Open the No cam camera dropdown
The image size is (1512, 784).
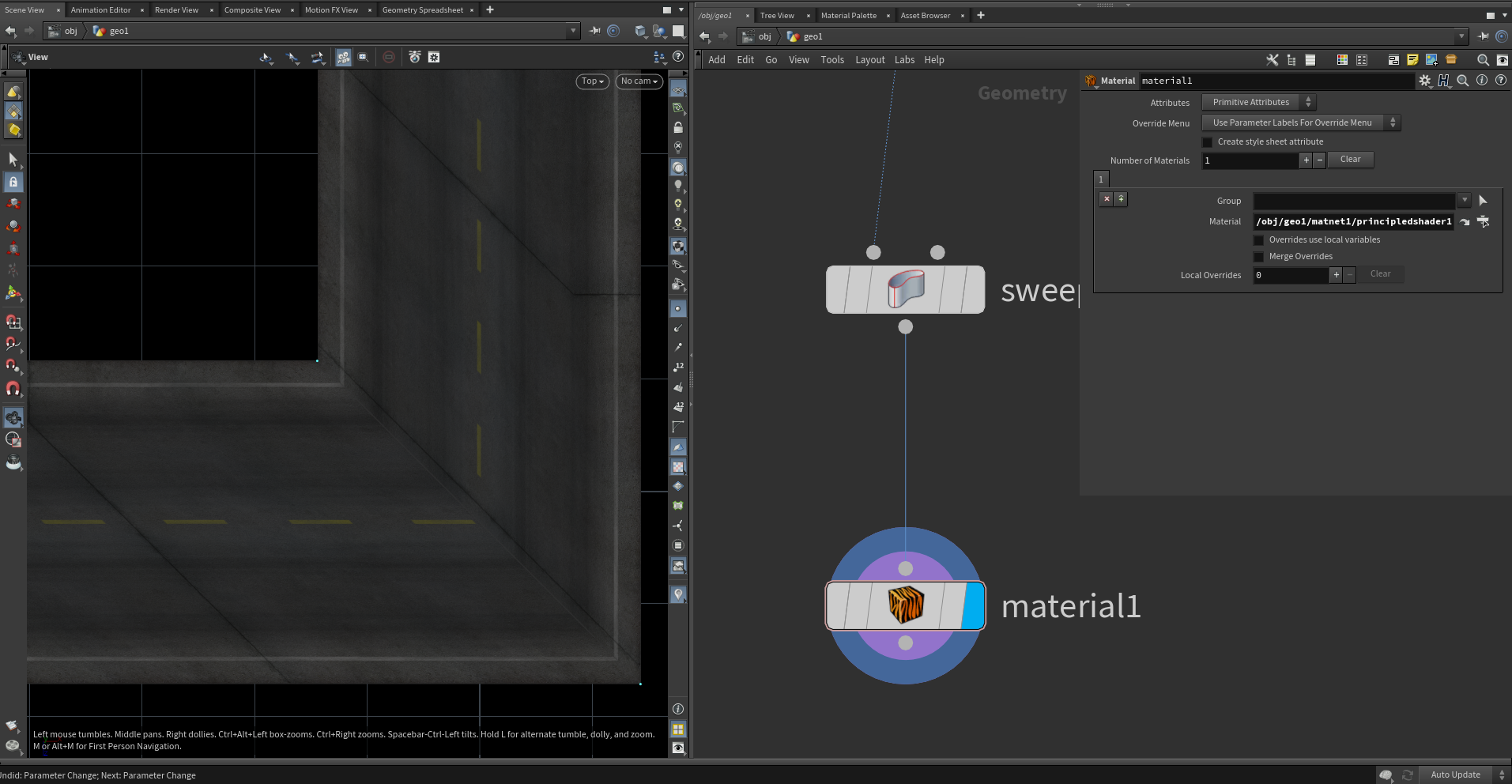639,81
